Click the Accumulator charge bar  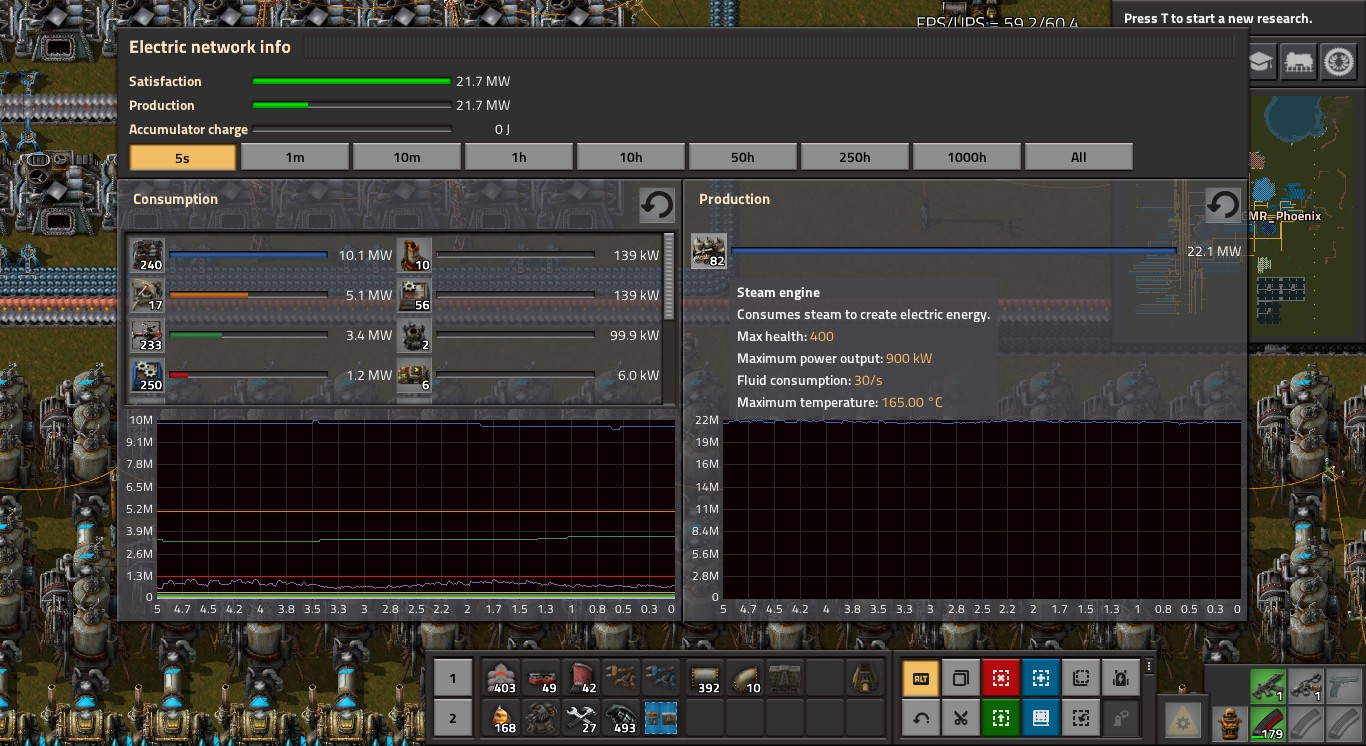coord(352,129)
